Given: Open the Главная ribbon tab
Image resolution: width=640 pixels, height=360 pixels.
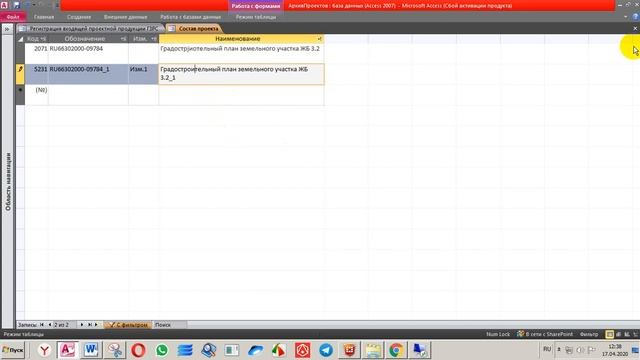Looking at the screenshot, I should 44,17.
